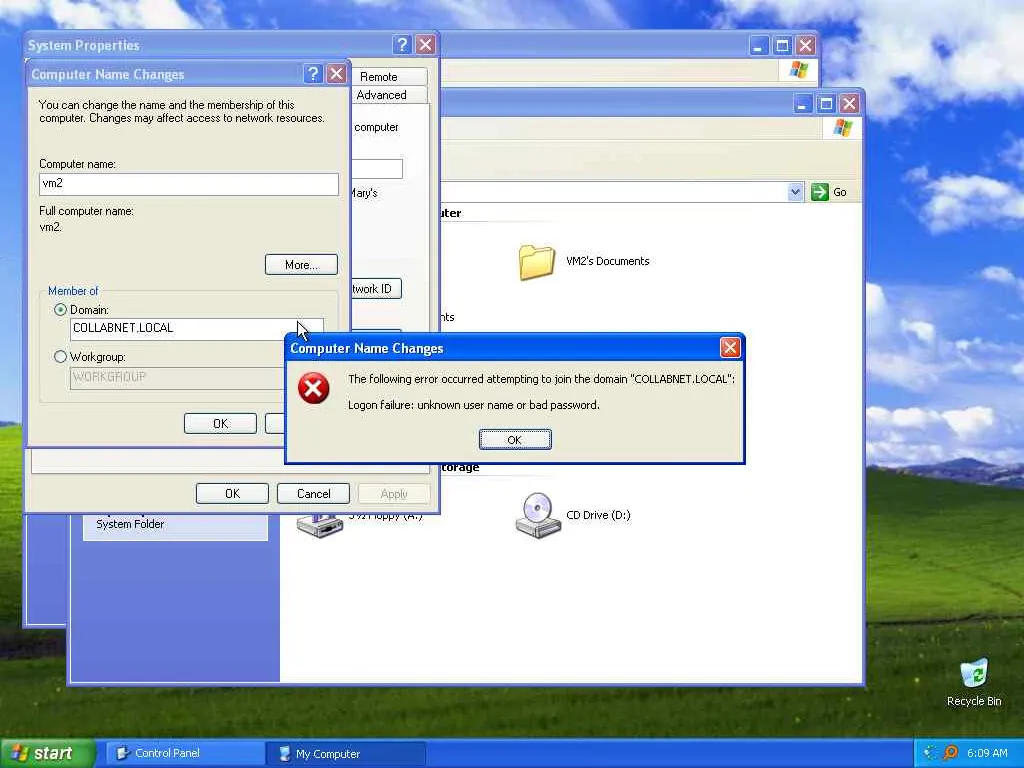The width and height of the screenshot is (1024, 768).
Task: Minimize the Control Panel window
Action: pyautogui.click(x=758, y=45)
